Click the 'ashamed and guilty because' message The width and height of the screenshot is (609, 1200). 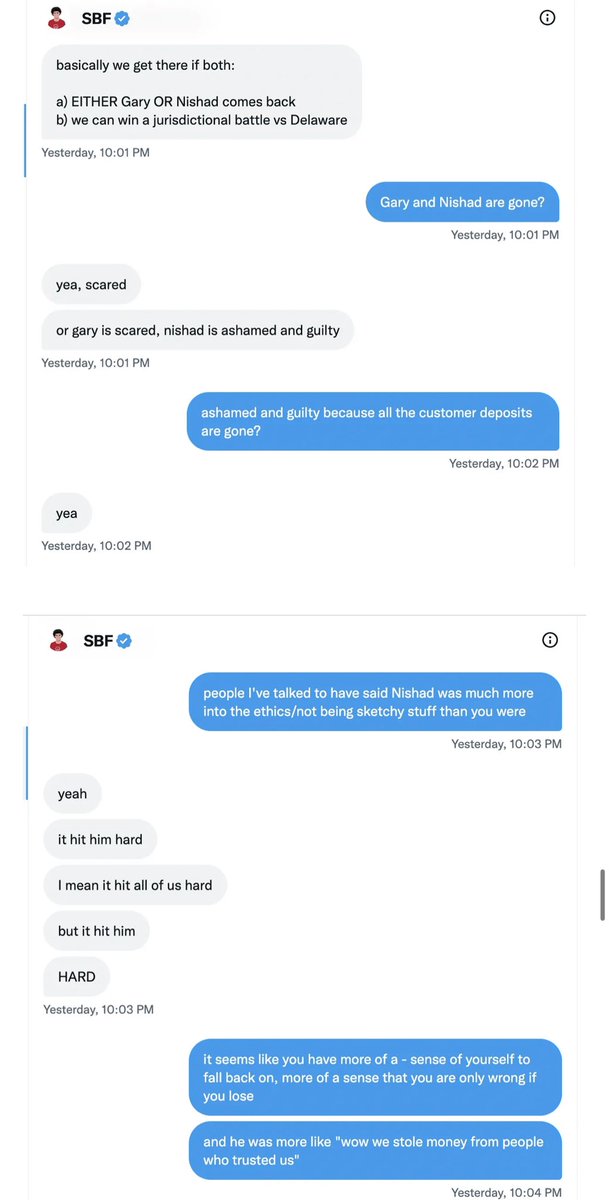[x=372, y=421]
